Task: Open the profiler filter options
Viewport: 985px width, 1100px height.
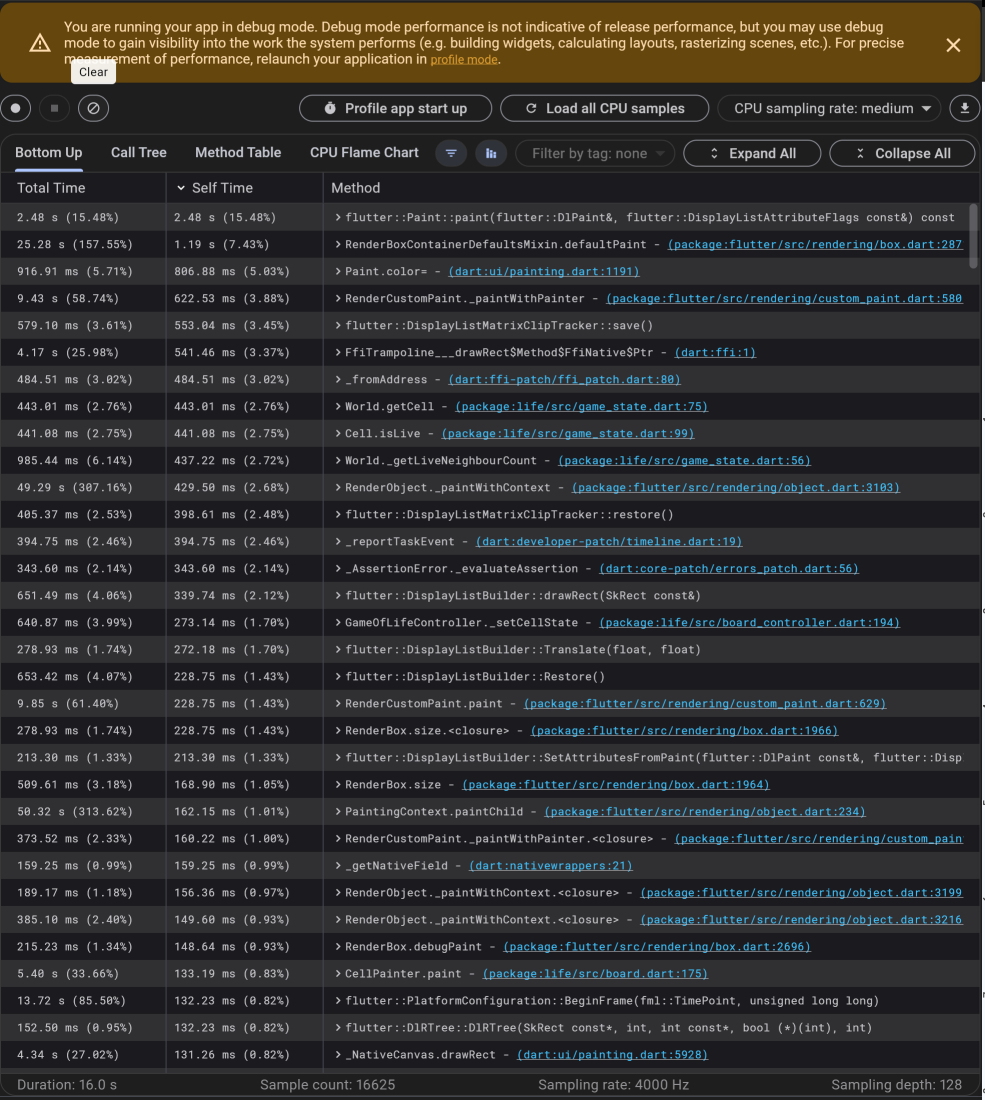Action: 451,153
